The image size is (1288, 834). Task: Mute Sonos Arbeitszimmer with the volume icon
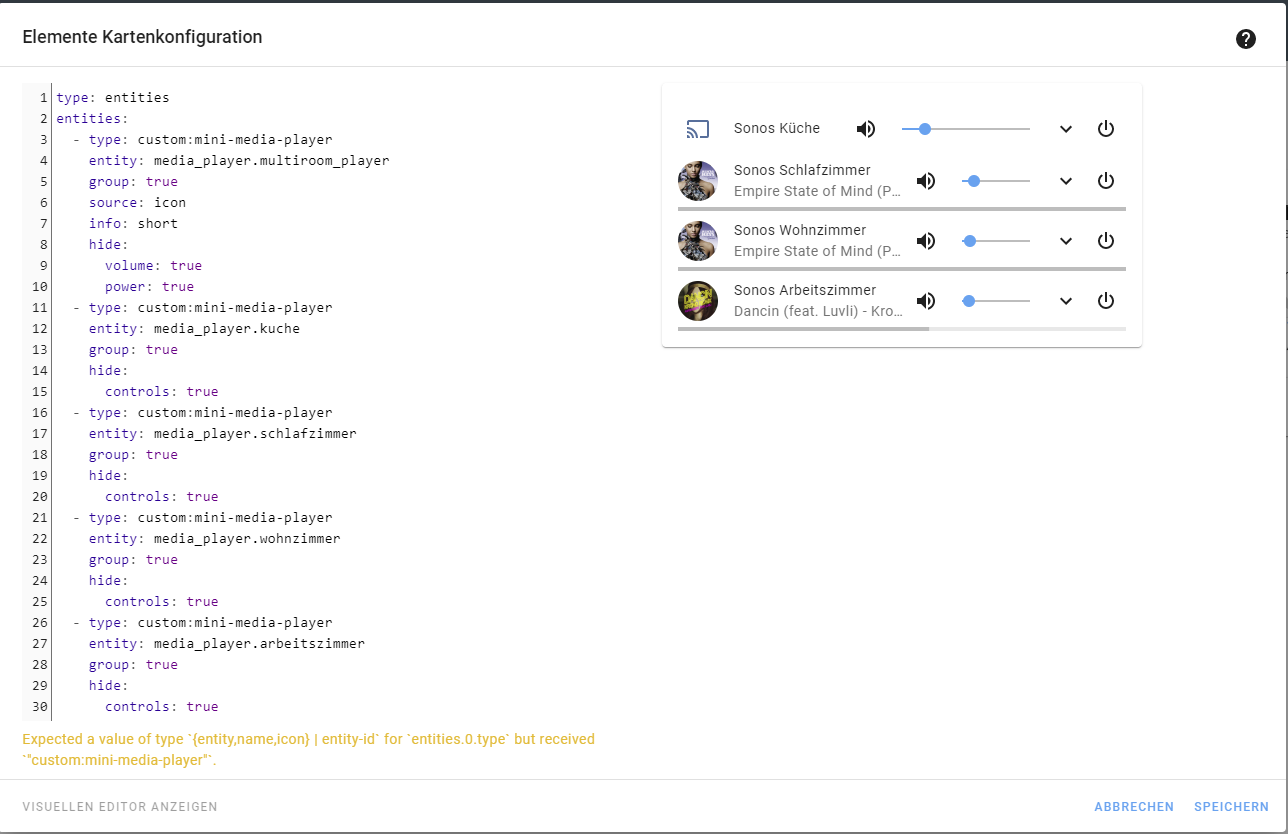tap(925, 300)
